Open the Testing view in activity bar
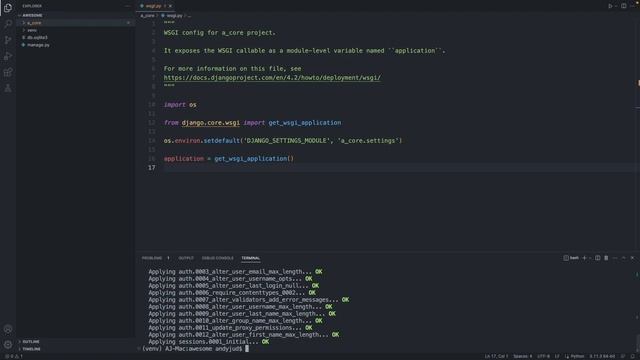 coord(8,88)
